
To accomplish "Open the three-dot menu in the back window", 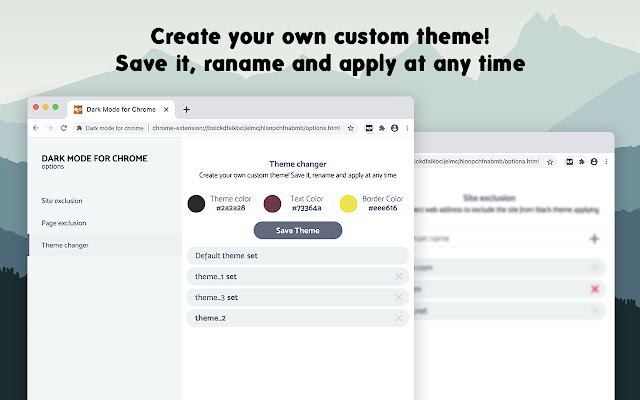I will click(607, 162).
